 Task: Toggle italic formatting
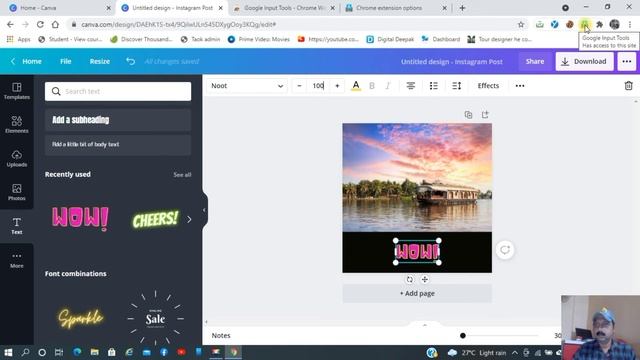[388, 86]
